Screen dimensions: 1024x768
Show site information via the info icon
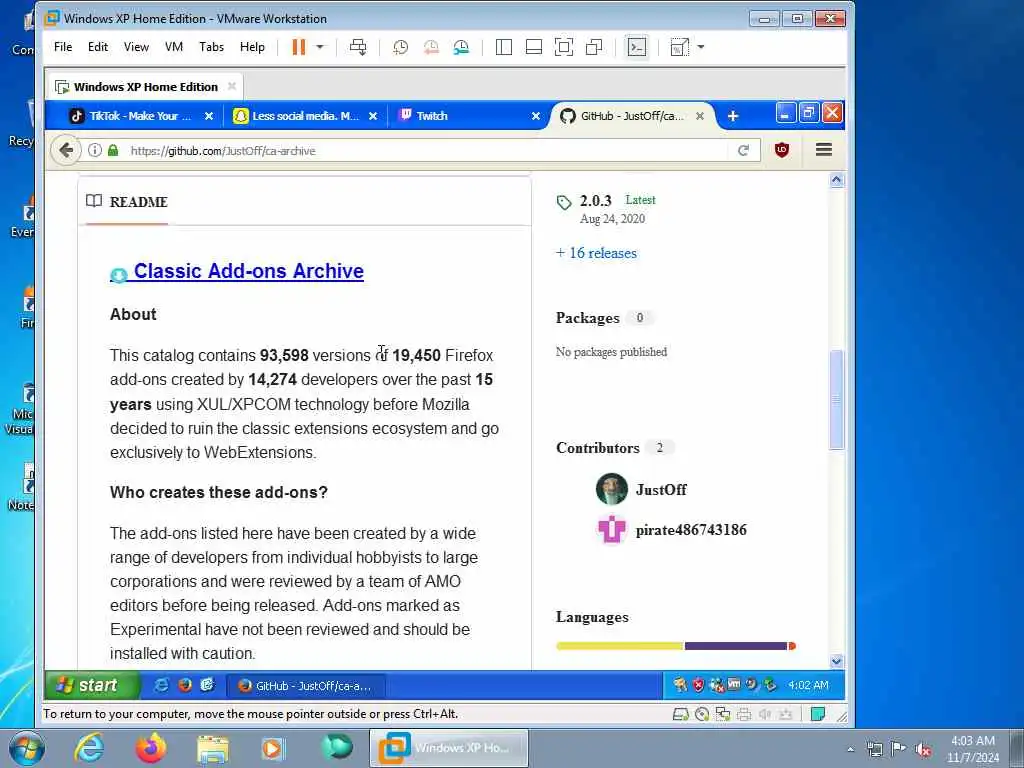(x=95, y=150)
